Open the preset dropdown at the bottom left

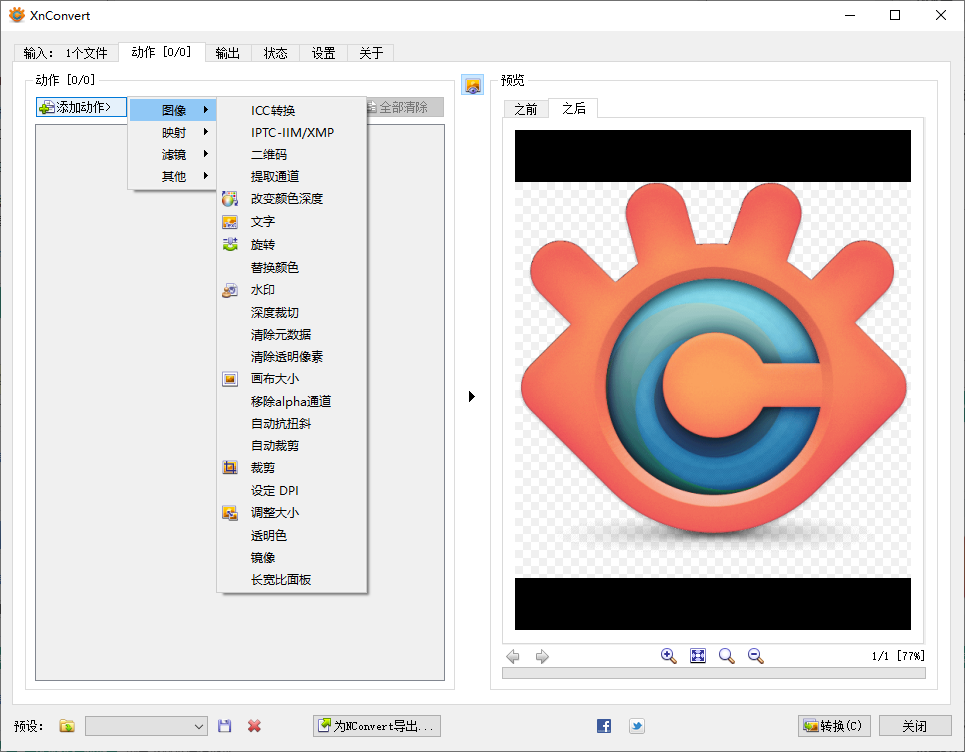click(x=146, y=726)
